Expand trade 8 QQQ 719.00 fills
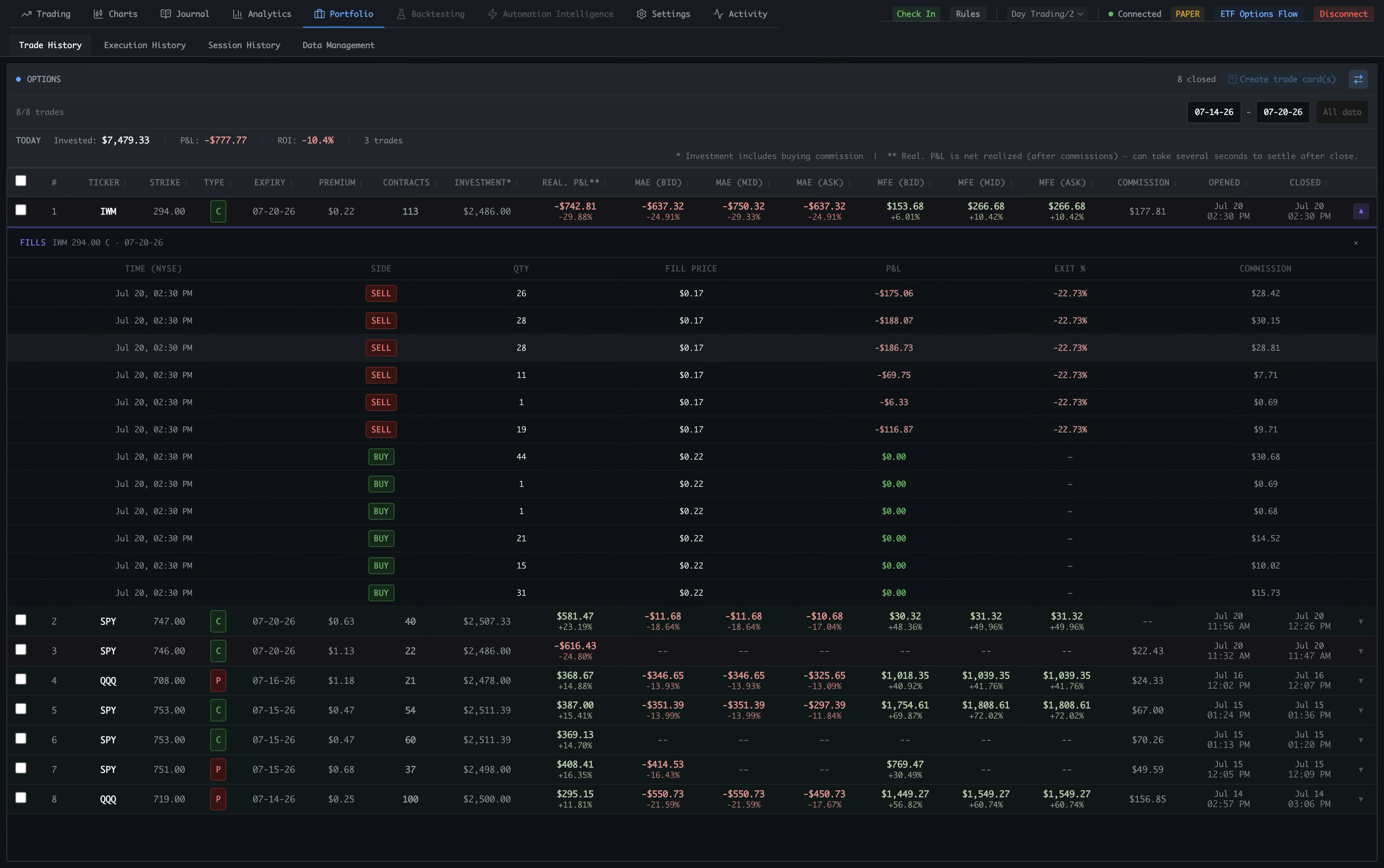Image resolution: width=1384 pixels, height=868 pixels. coord(1360,800)
